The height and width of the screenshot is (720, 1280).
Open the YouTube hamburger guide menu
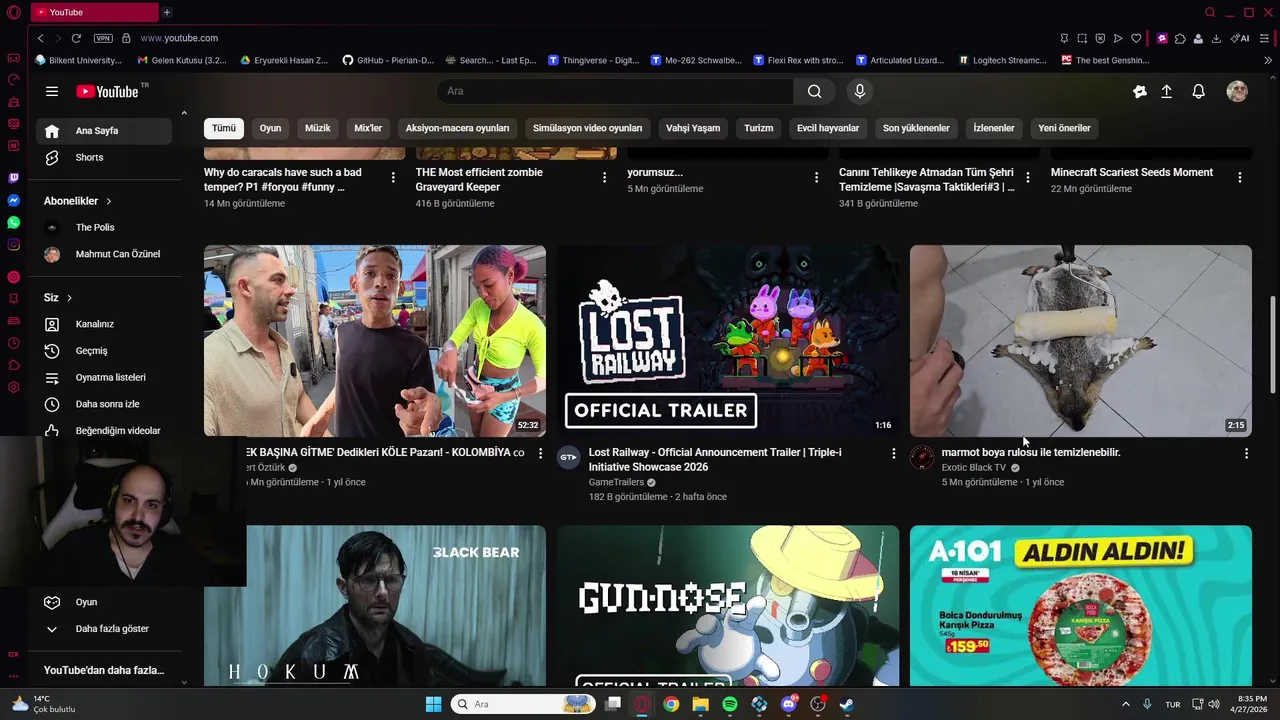tap(52, 91)
